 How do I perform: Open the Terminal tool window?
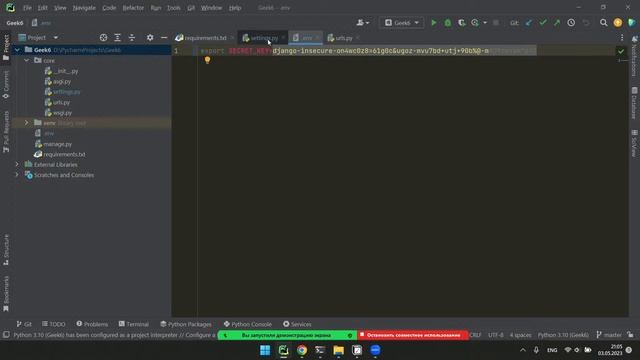tap(133, 324)
